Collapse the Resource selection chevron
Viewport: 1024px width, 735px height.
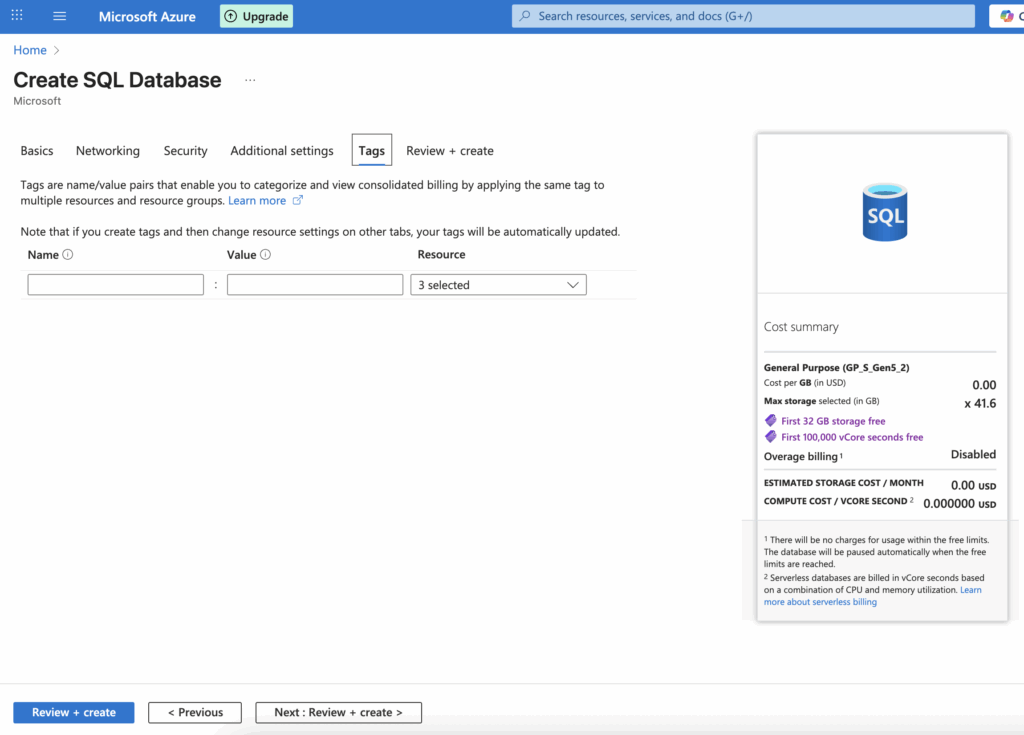point(572,284)
